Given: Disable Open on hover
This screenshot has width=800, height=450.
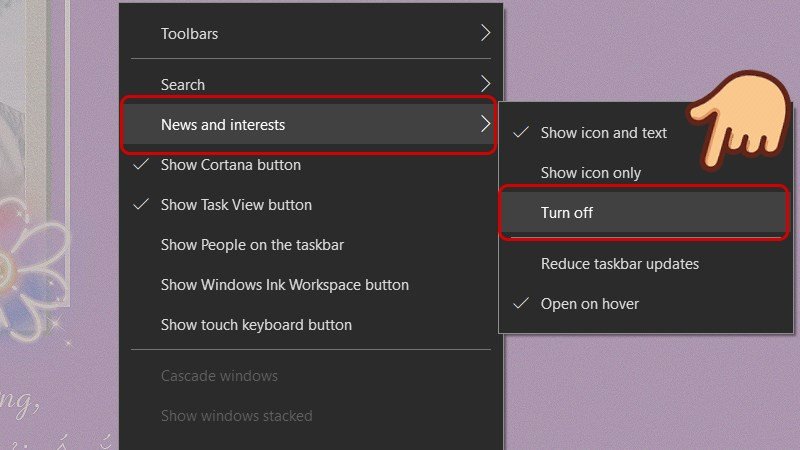Looking at the screenshot, I should pos(589,304).
